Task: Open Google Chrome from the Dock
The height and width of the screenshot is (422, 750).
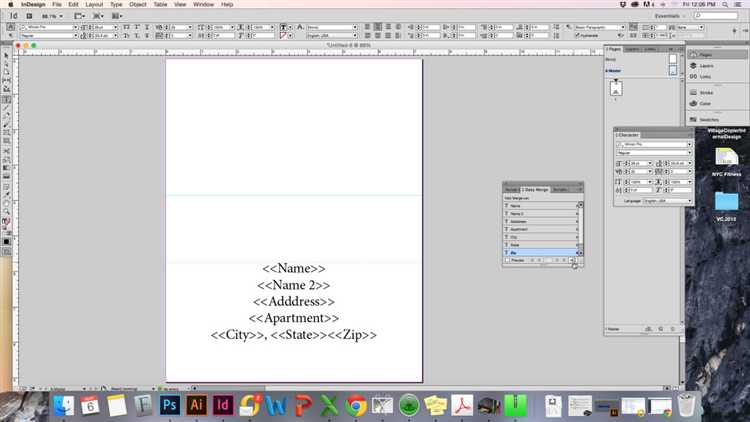Action: click(x=356, y=406)
